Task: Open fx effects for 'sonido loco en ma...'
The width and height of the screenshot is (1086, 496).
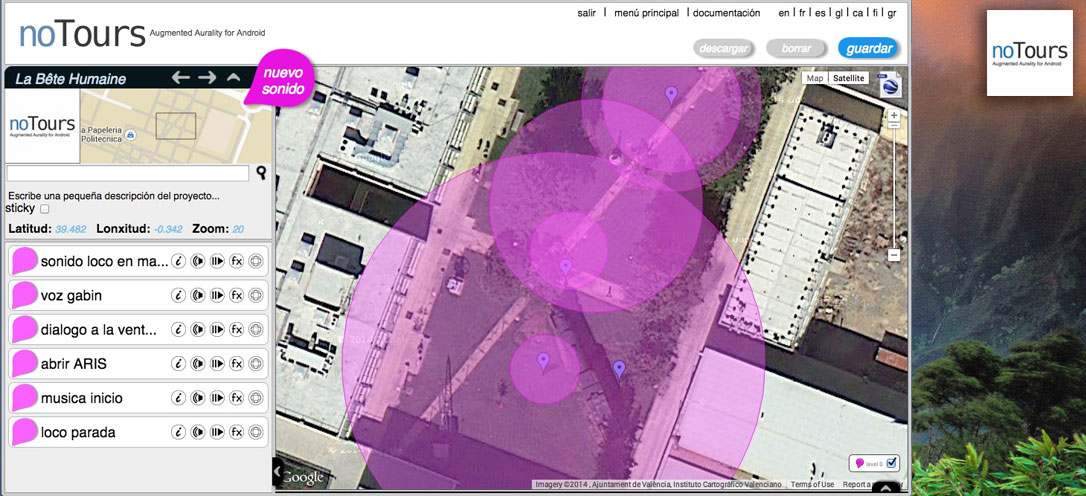Action: pyautogui.click(x=237, y=261)
